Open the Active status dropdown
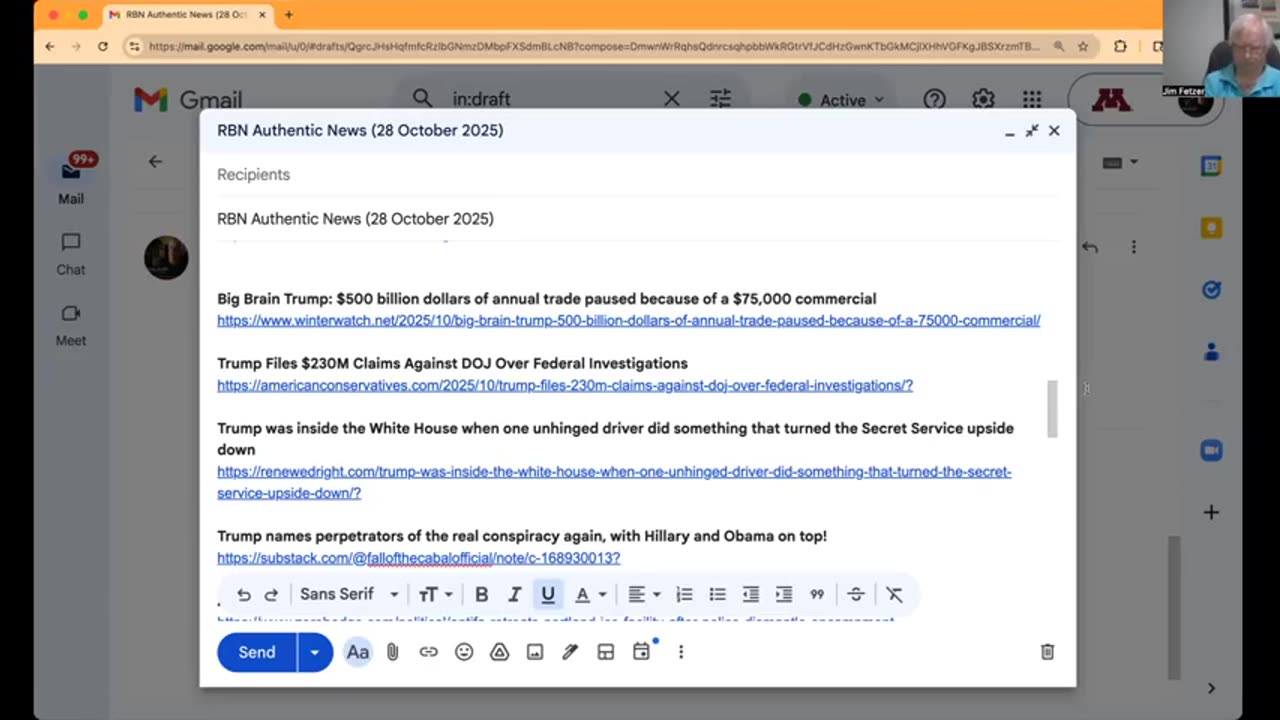Viewport: 1280px width, 720px height. [842, 100]
